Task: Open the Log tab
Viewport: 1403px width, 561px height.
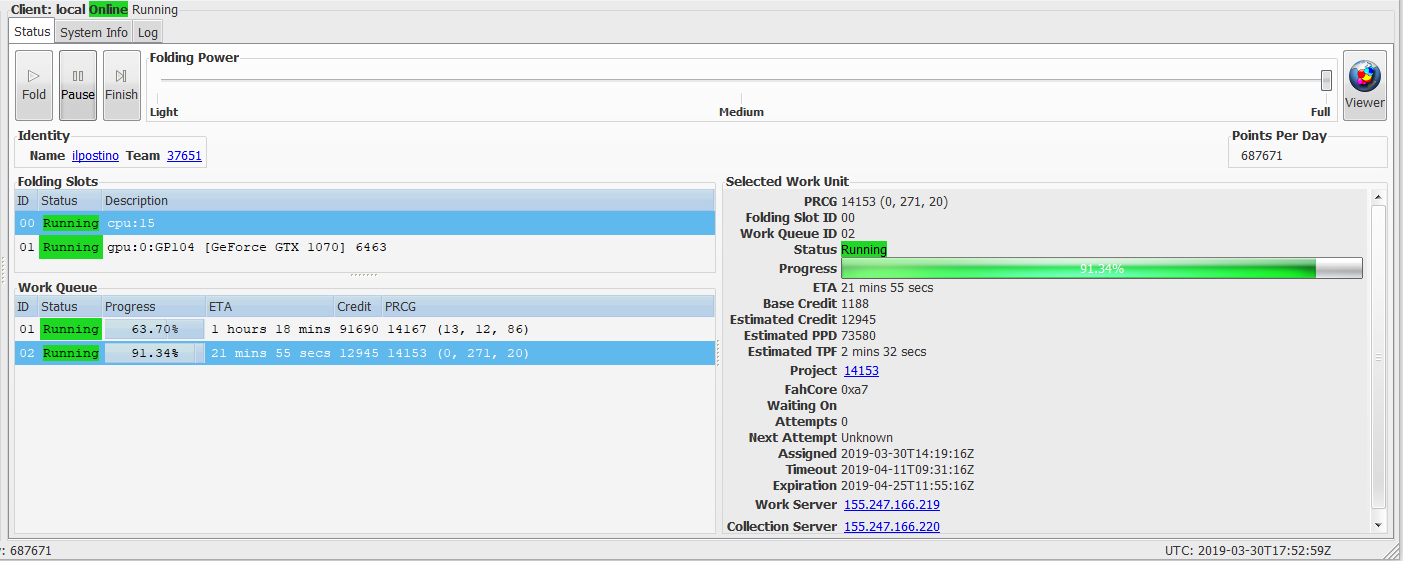Action: (x=148, y=32)
